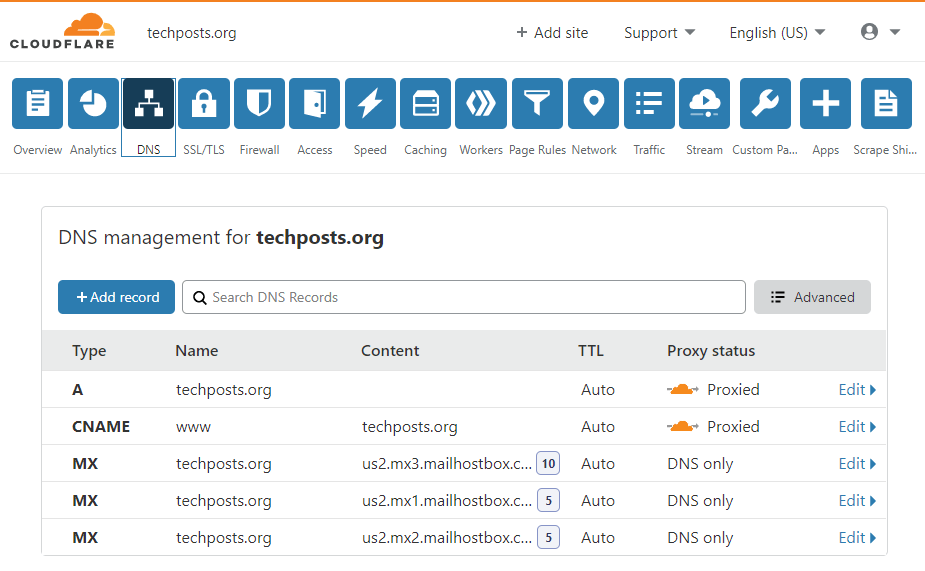Click the techposts.org site name in header
The height and width of the screenshot is (571, 925).
pyautogui.click(x=192, y=33)
